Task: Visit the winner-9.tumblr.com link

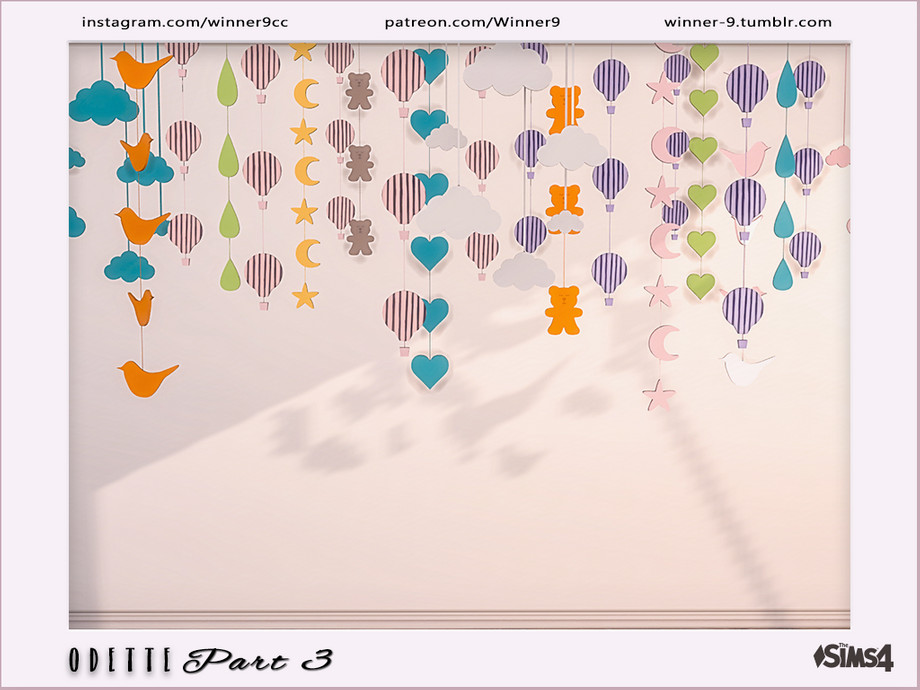Action: pos(747,22)
